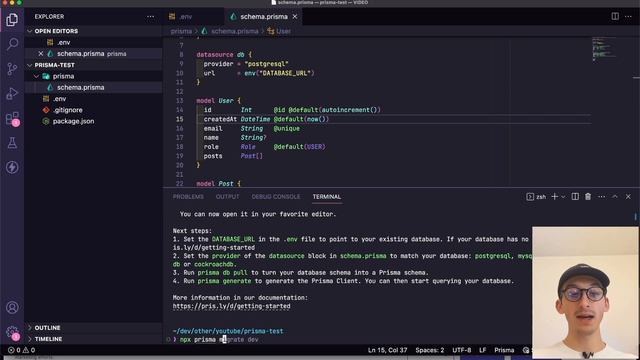
Task: Open the new terminal launch profile dropdown
Action: 563,197
